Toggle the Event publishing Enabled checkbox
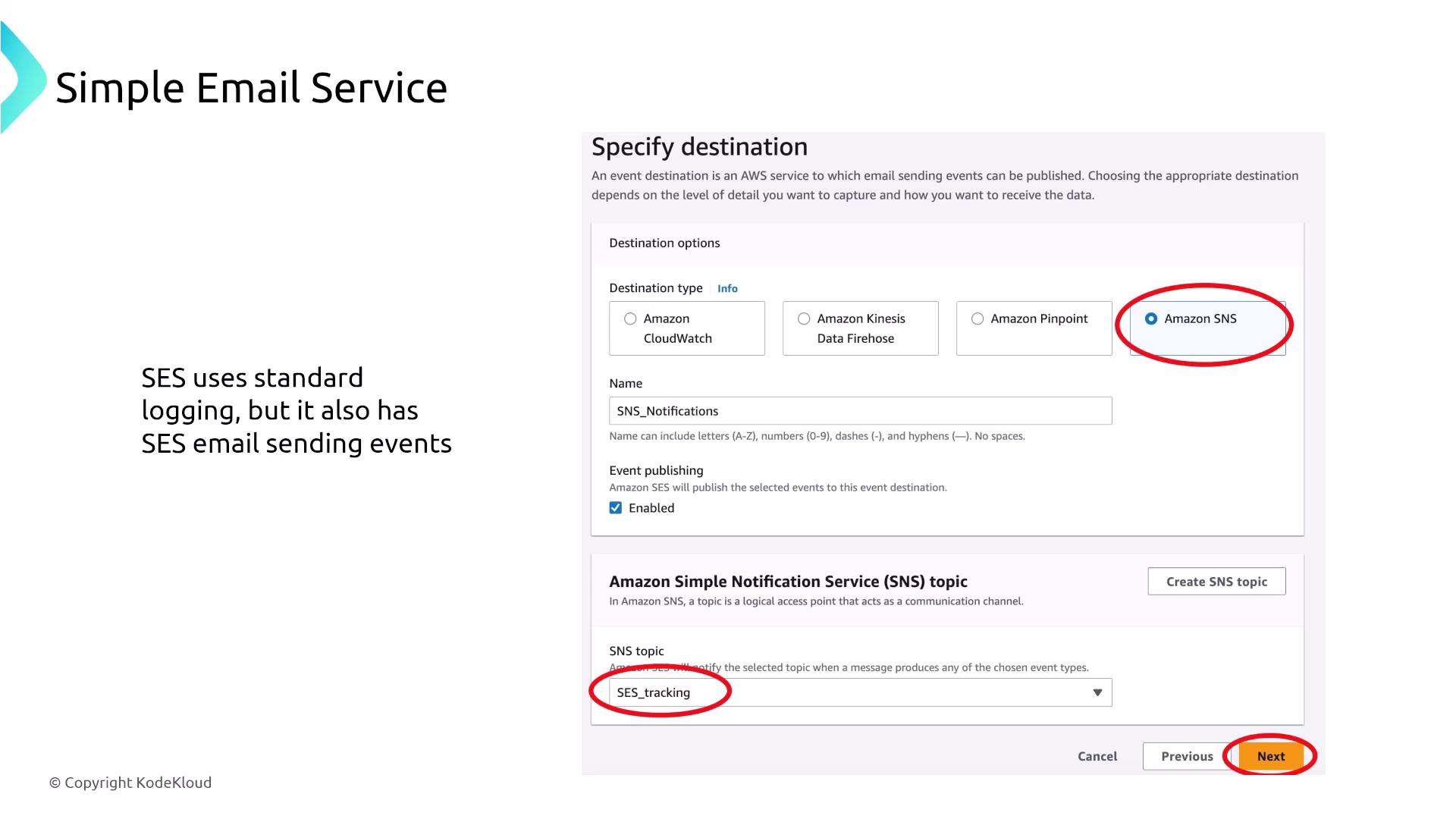Viewport: 1456px width, 819px height. pos(616,508)
